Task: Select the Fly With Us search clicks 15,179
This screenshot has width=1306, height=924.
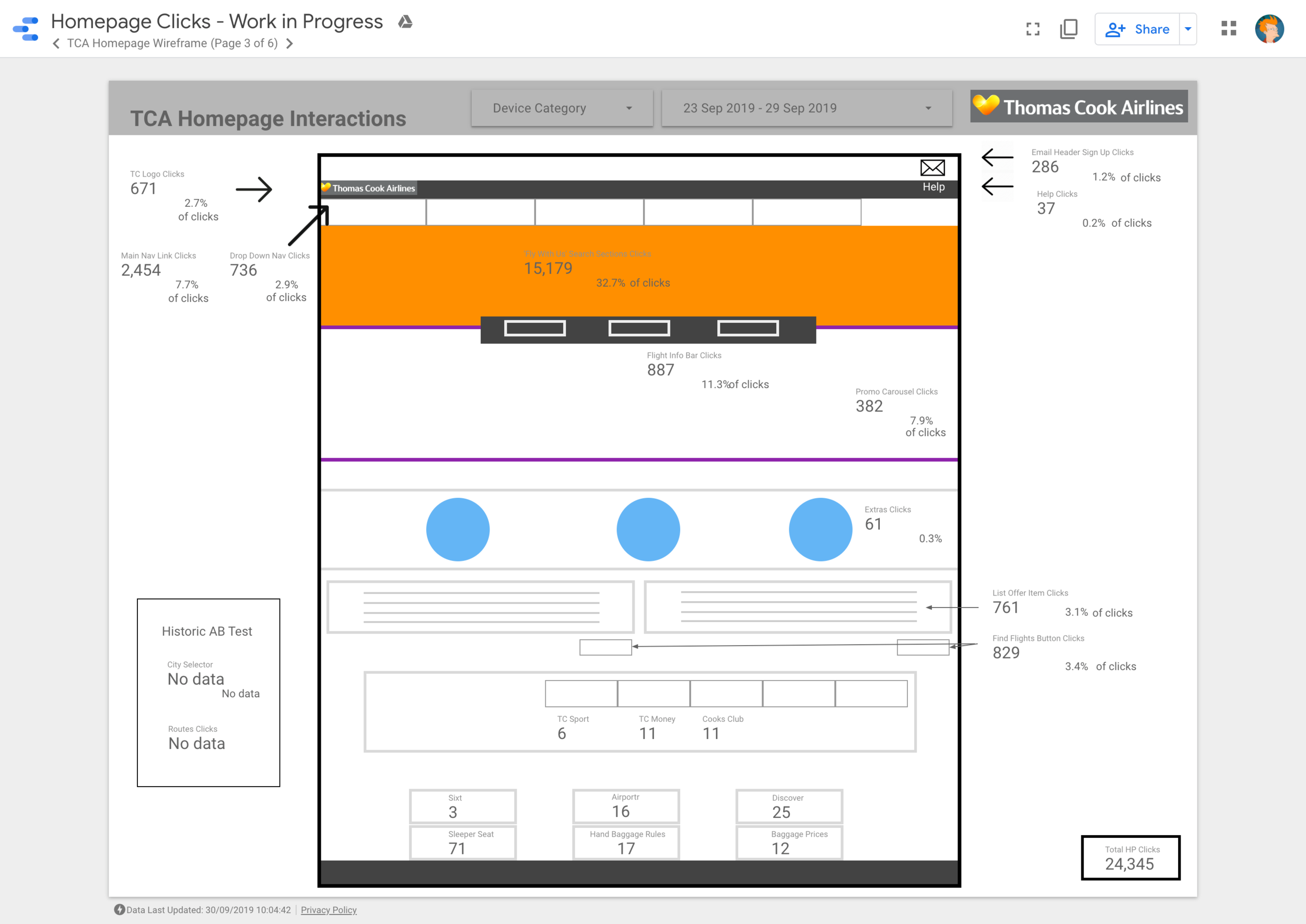Action: [548, 268]
